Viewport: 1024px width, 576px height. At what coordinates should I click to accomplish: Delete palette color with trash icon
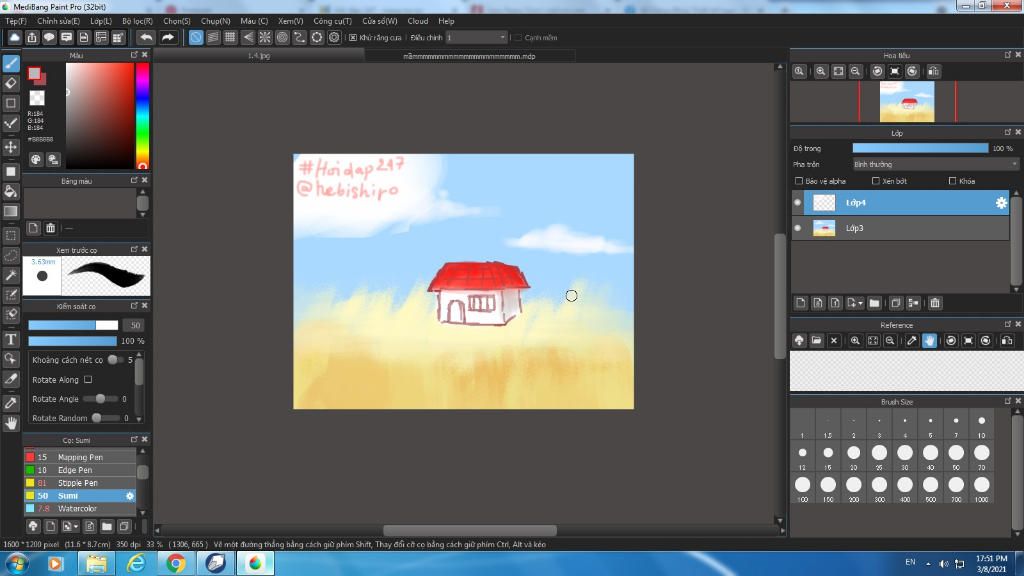(x=50, y=228)
